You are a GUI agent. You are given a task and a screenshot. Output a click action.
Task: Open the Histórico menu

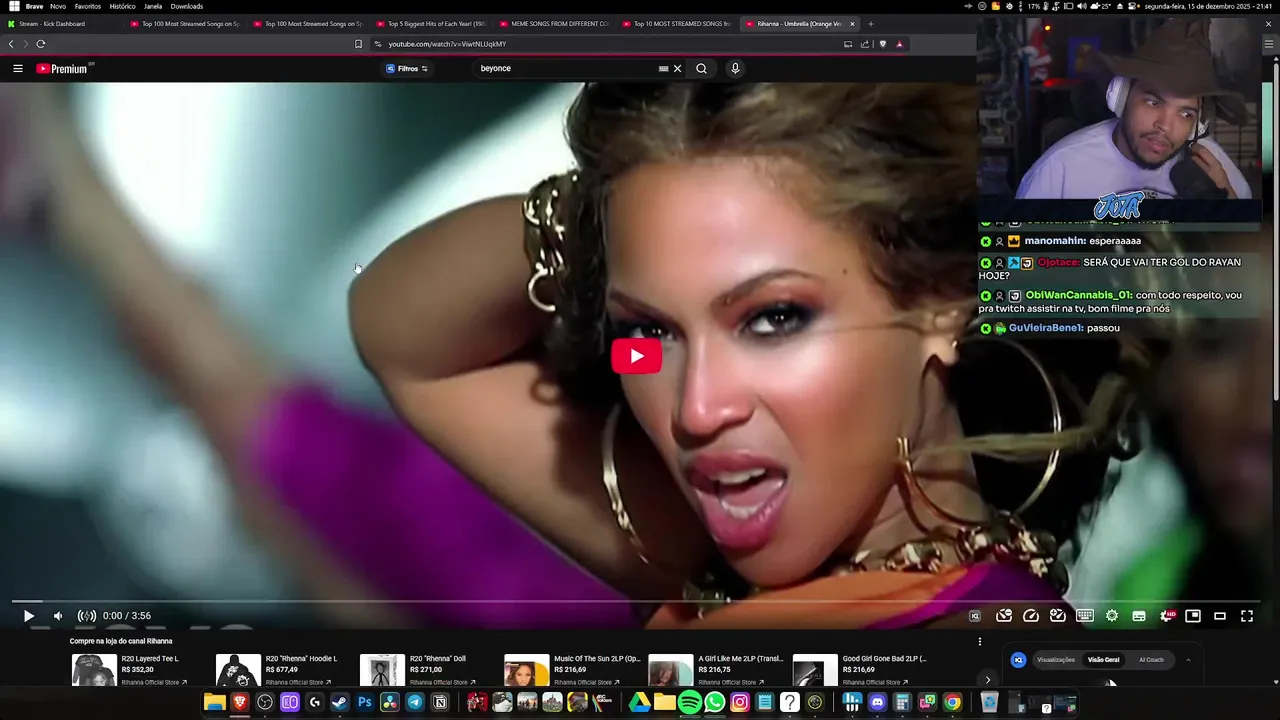[122, 6]
